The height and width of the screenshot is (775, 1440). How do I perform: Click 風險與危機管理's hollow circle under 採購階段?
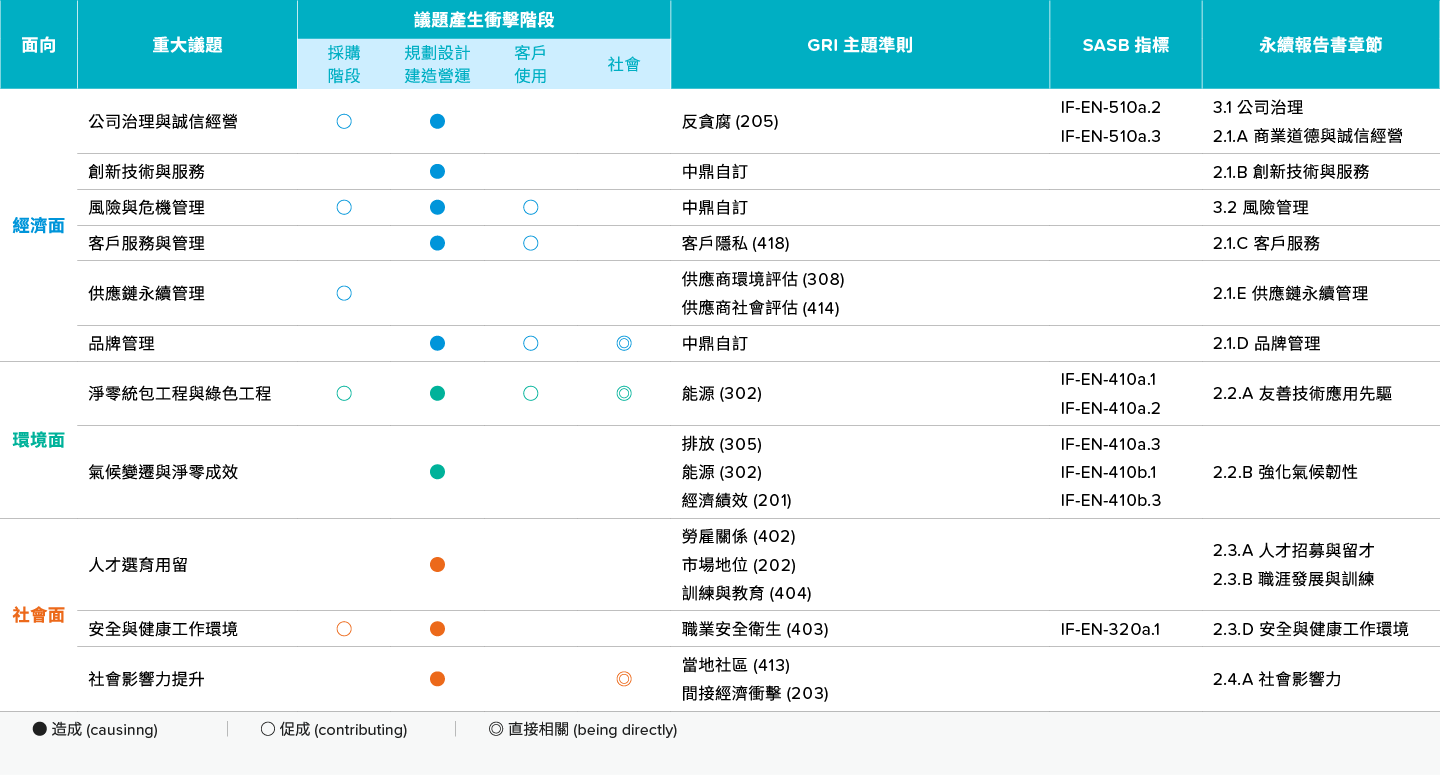344,207
